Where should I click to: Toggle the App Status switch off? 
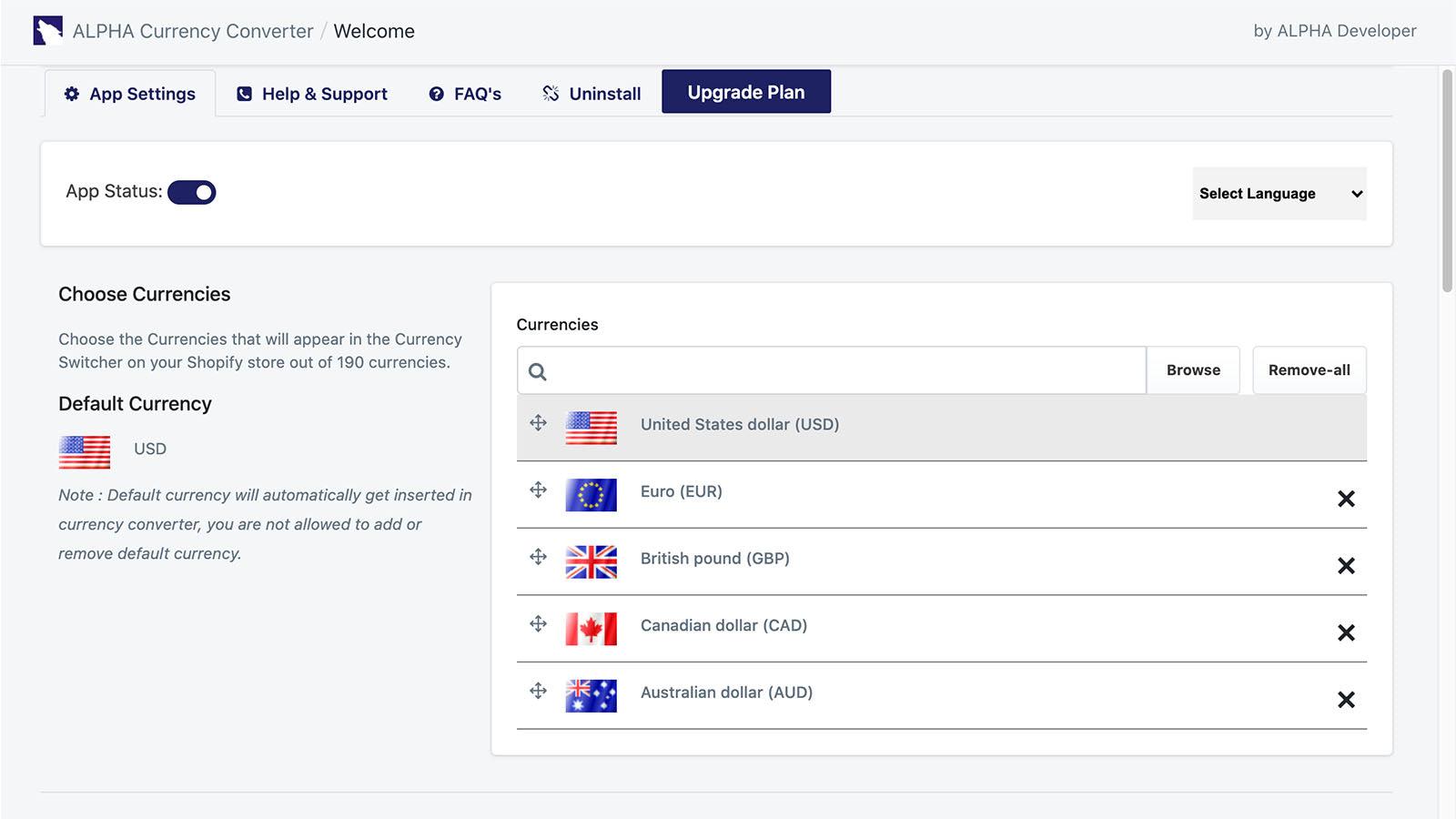coord(191,191)
